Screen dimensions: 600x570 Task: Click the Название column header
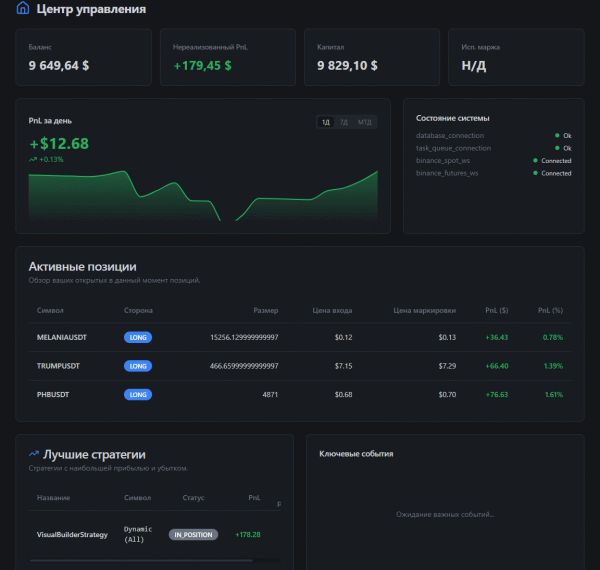click(53, 498)
